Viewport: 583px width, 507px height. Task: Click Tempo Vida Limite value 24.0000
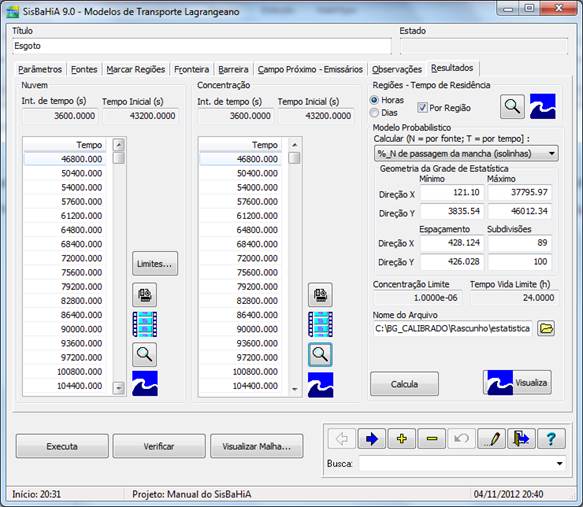514,298
